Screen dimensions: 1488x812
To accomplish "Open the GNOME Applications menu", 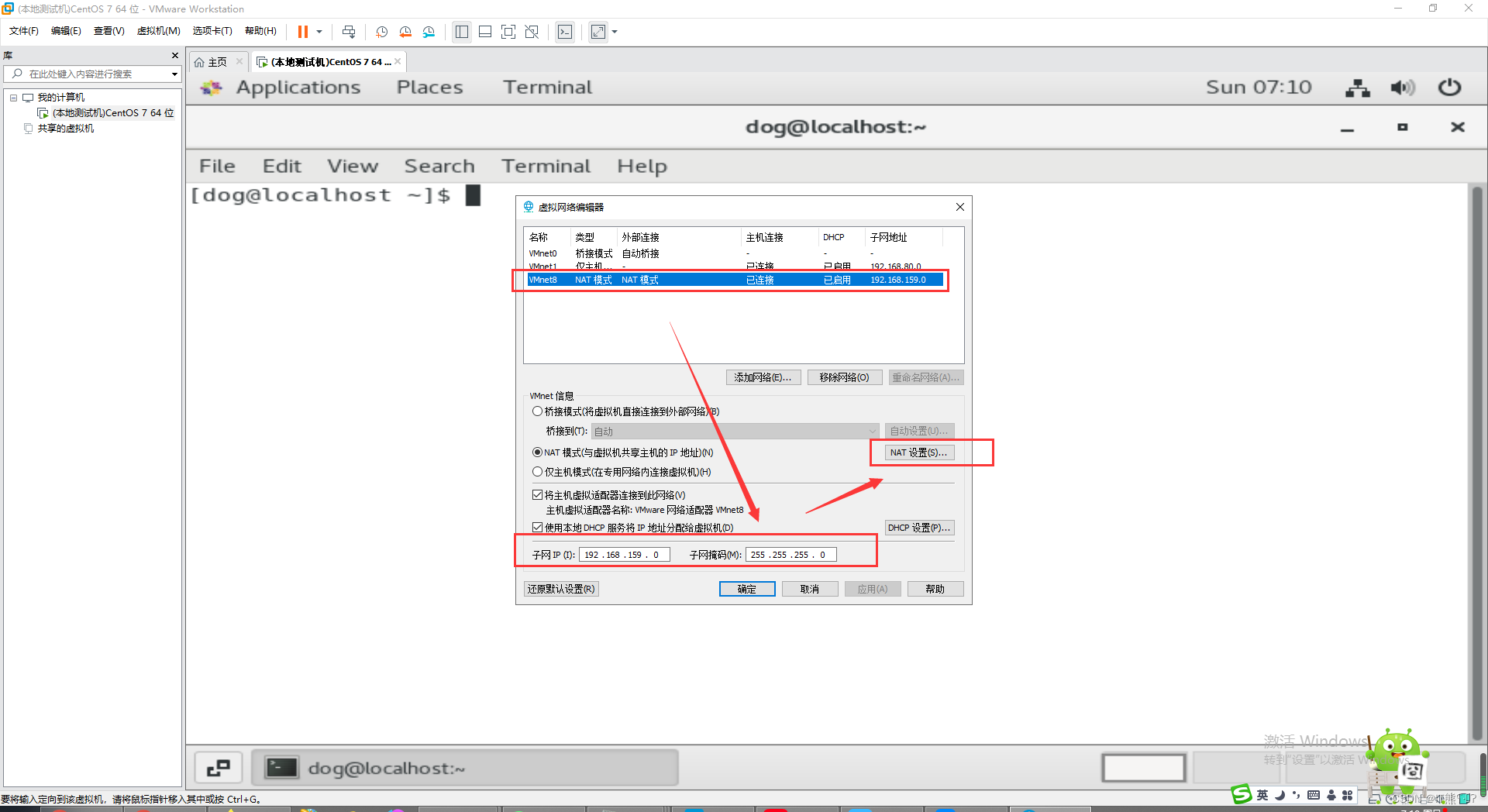I will [x=298, y=88].
